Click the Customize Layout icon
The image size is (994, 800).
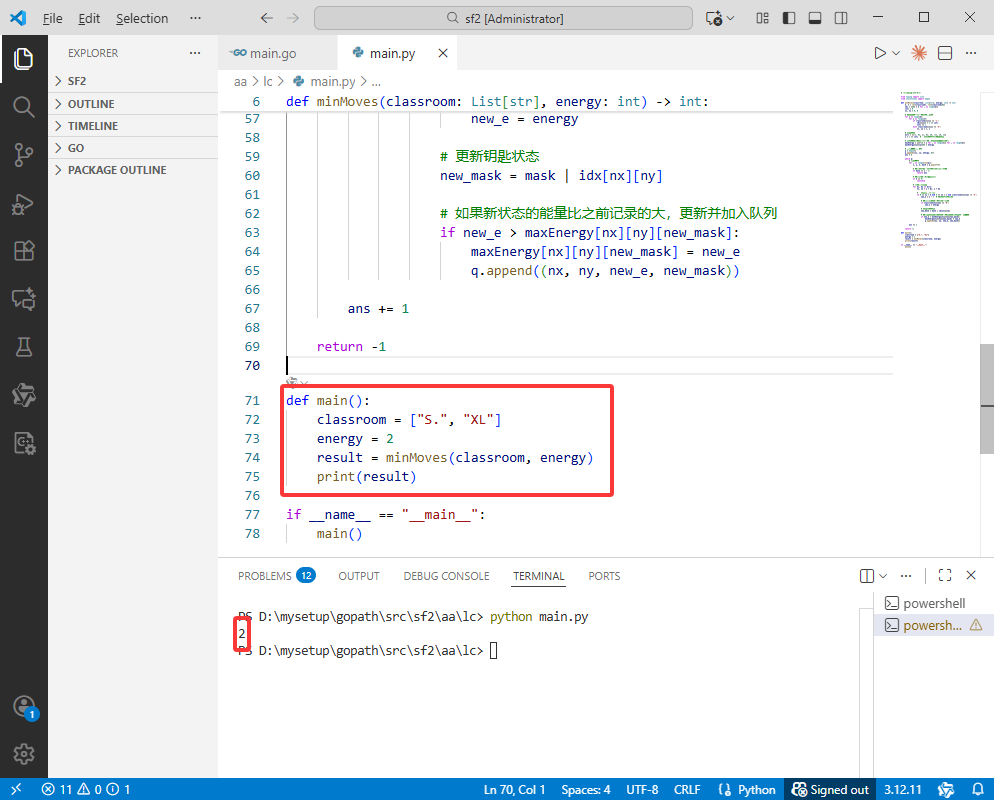click(x=763, y=18)
